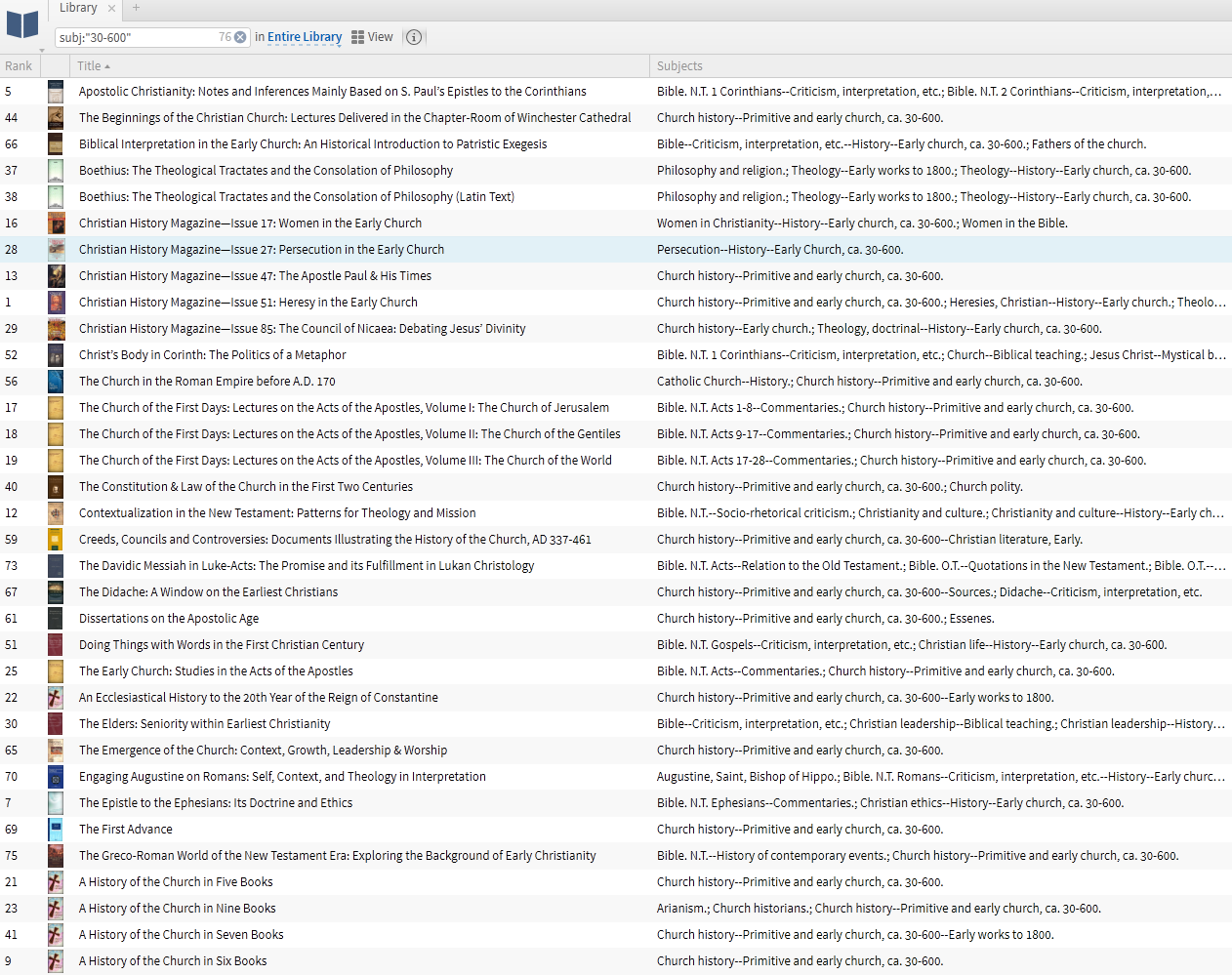Open The Elders: Seniority within Earliest Christianity
This screenshot has width=1232, height=975.
205,724
